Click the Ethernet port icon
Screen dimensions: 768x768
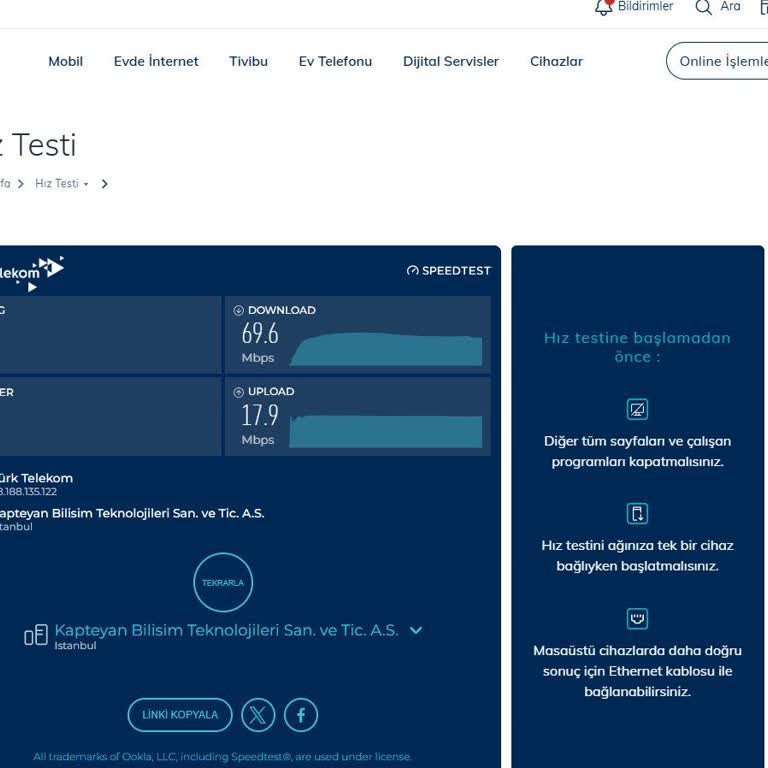pyautogui.click(x=637, y=619)
